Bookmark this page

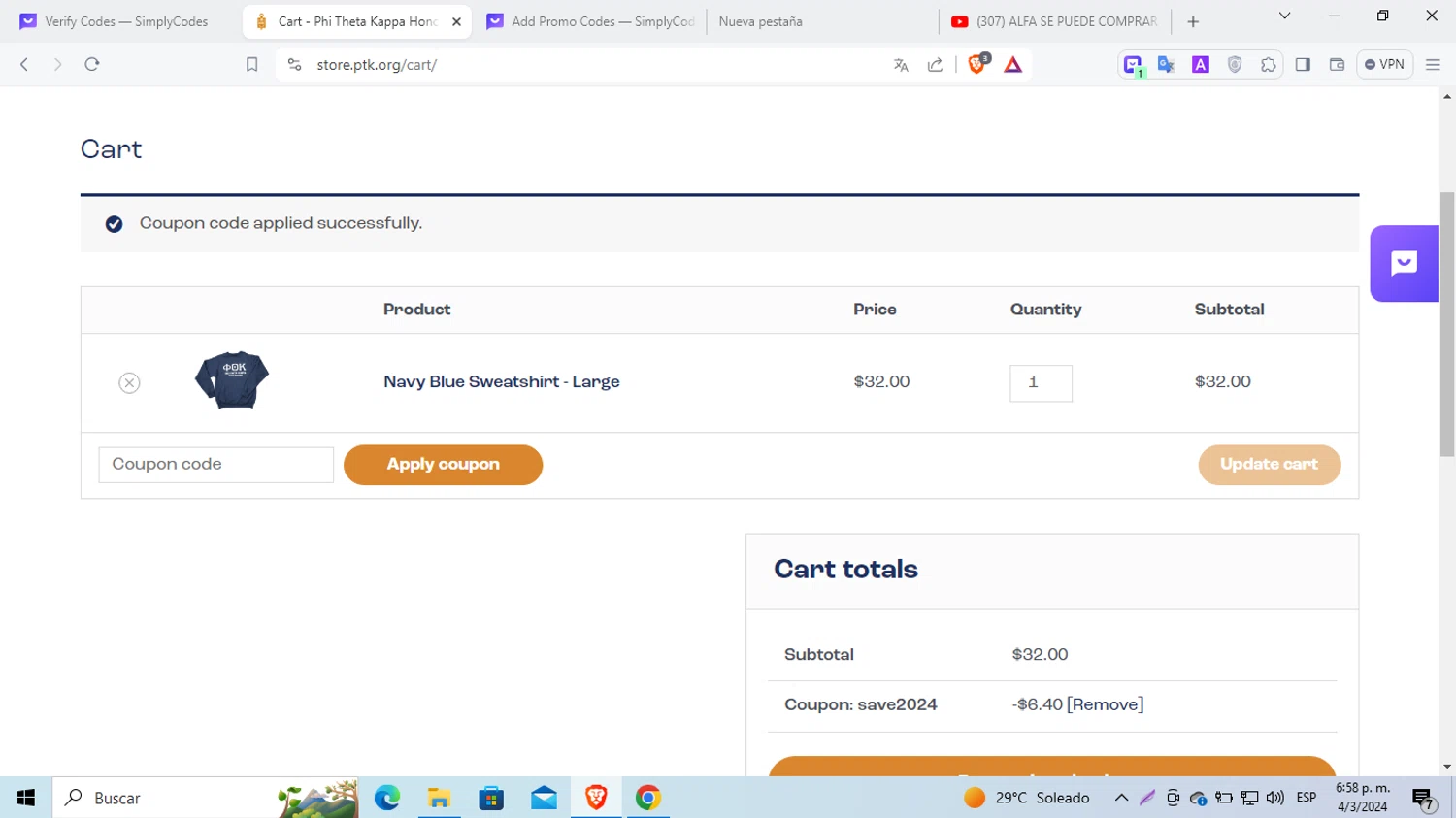tap(251, 64)
